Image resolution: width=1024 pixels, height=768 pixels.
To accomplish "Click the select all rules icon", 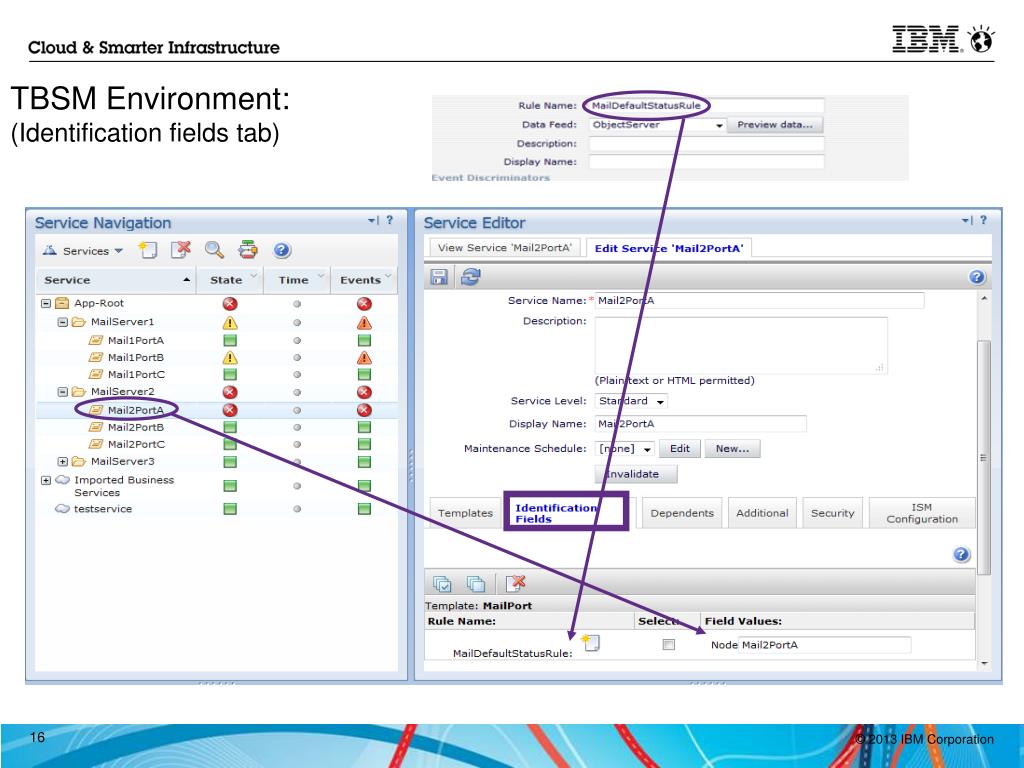I will [x=442, y=583].
